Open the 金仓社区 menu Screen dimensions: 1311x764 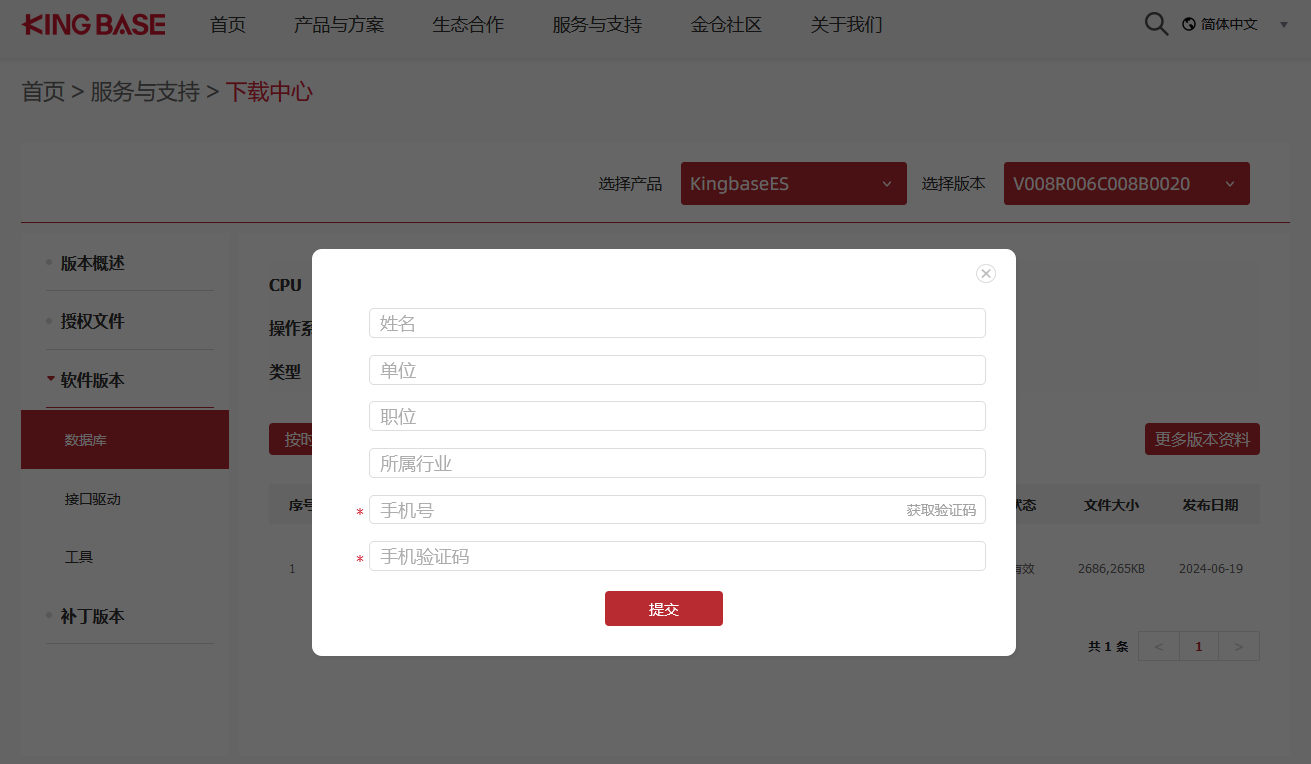726,25
